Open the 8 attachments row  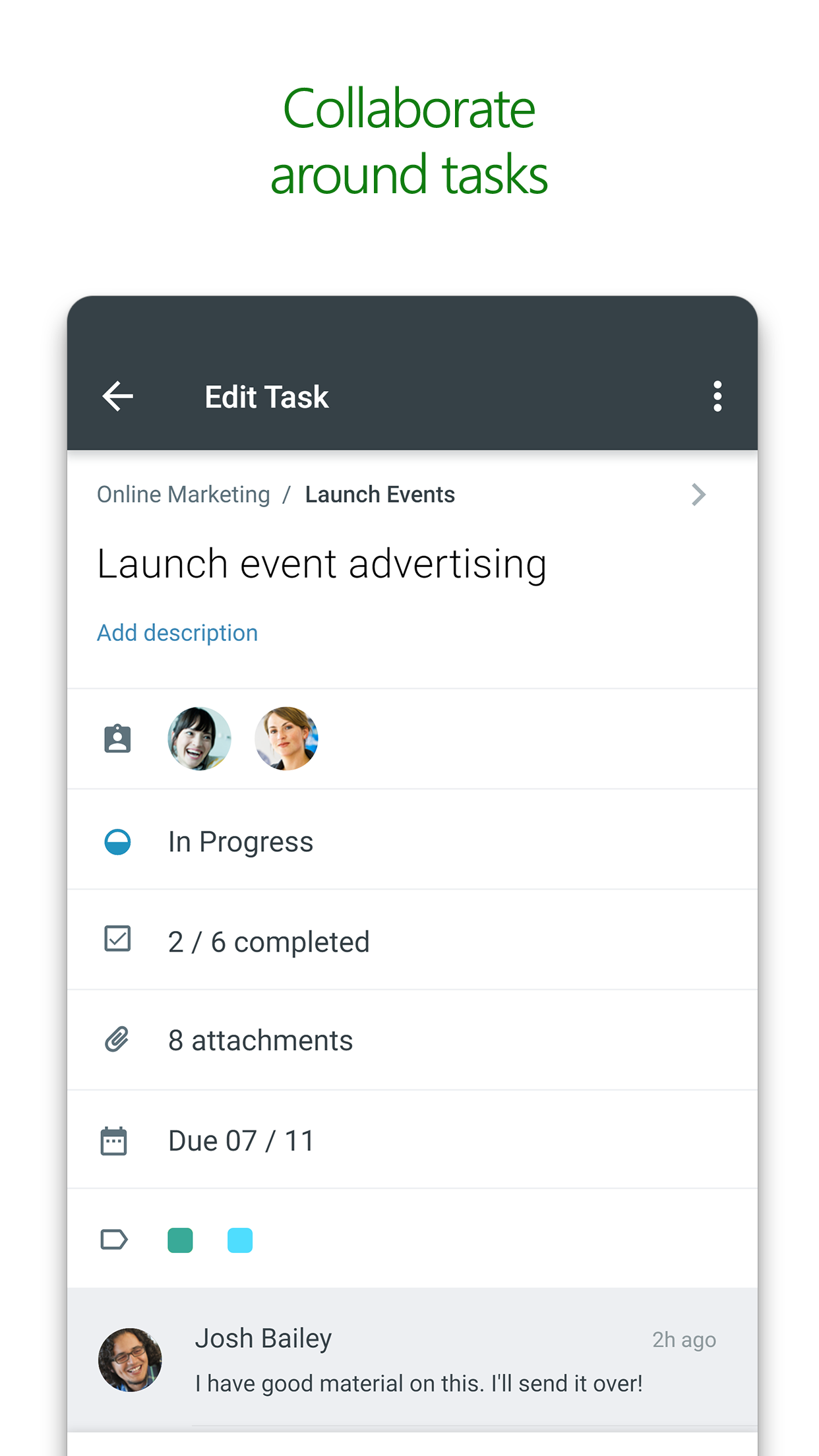coord(260,1041)
